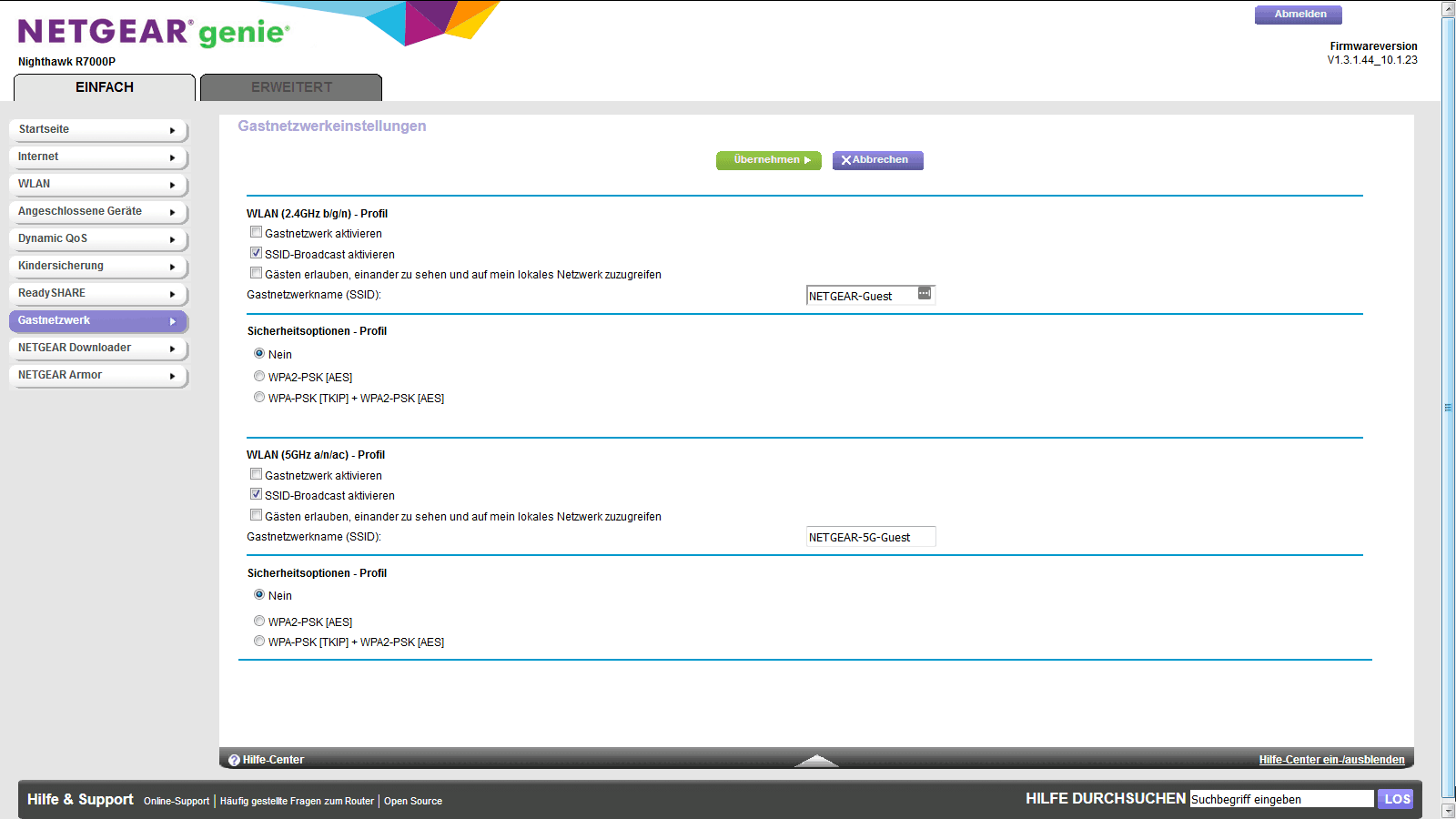Viewport: 1456px width, 819px height.
Task: Switch to the ERWEITERT tab
Action: coord(291,87)
